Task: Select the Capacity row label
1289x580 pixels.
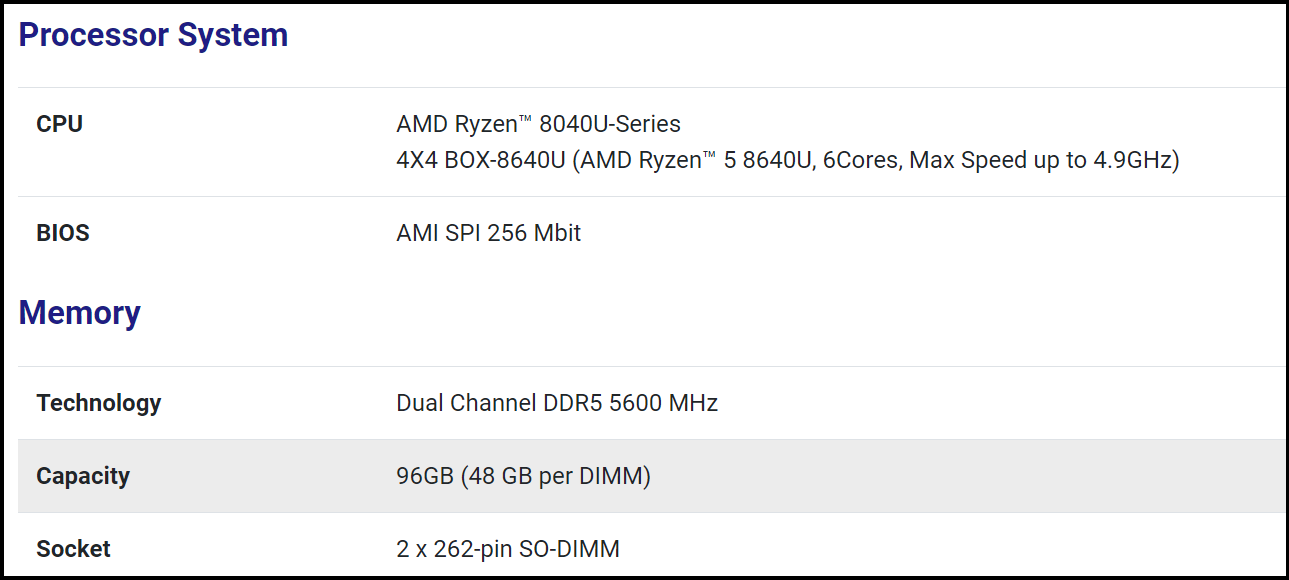Action: [x=83, y=476]
